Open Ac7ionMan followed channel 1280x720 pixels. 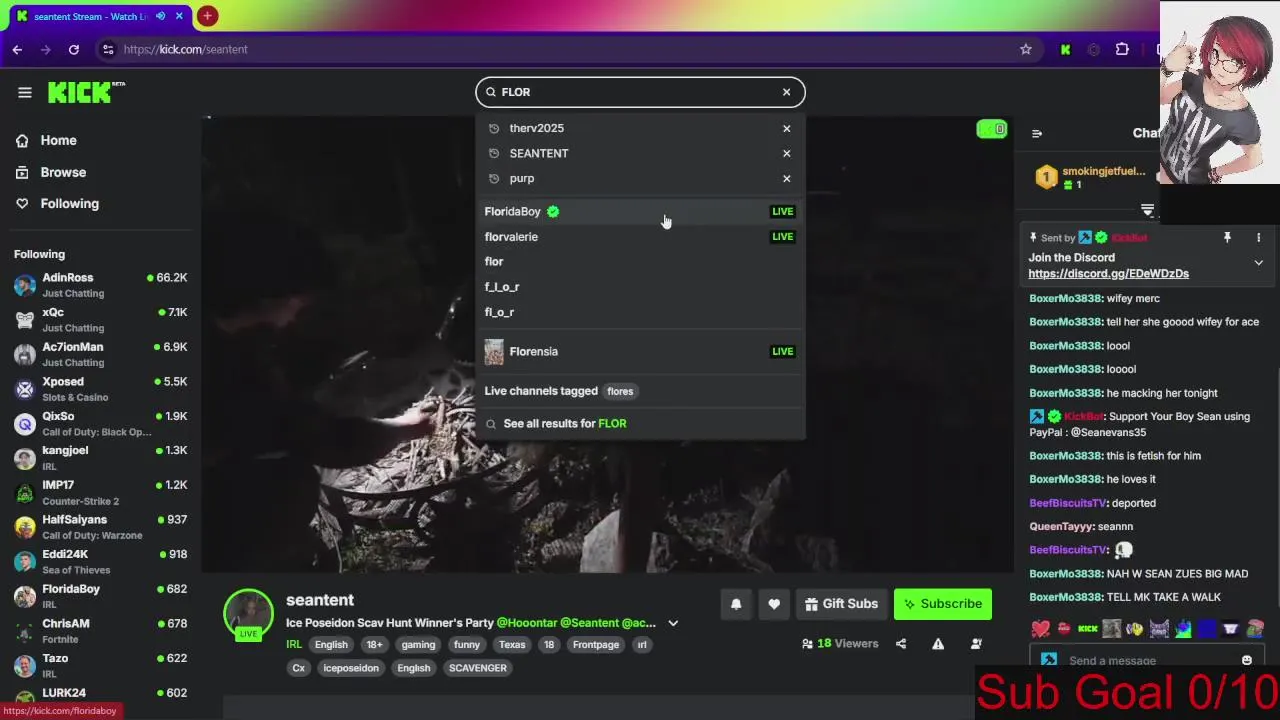click(x=100, y=354)
